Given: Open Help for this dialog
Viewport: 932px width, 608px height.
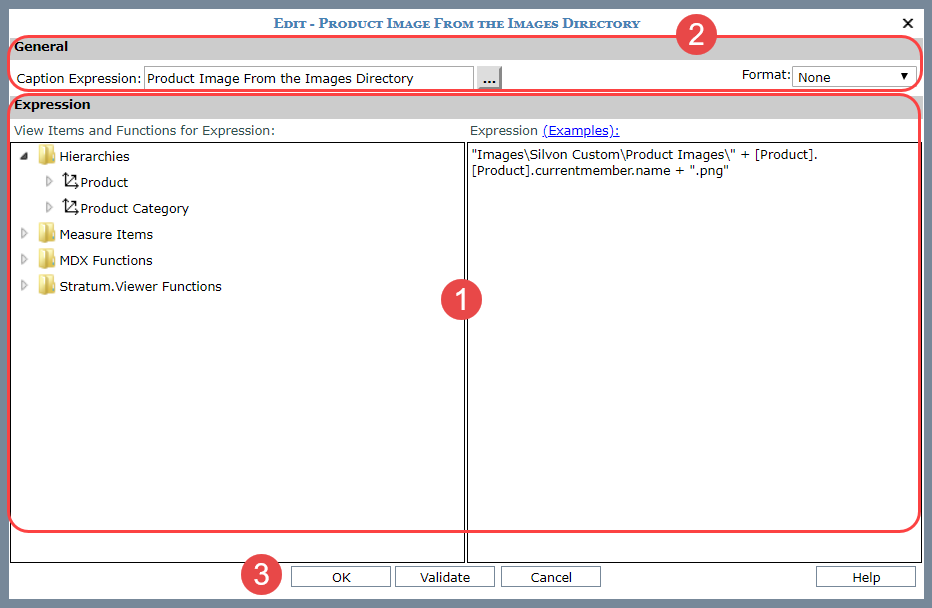Looking at the screenshot, I should coord(865,577).
